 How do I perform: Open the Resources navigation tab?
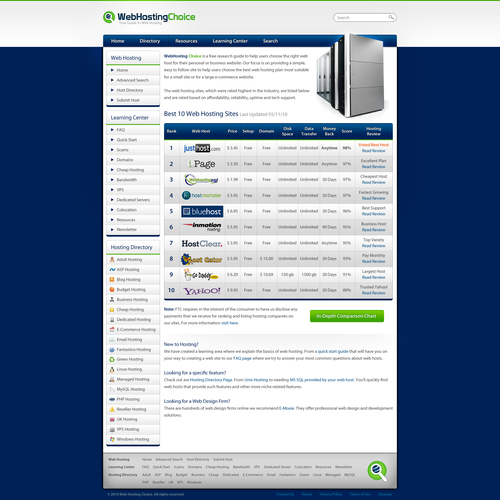(186, 41)
